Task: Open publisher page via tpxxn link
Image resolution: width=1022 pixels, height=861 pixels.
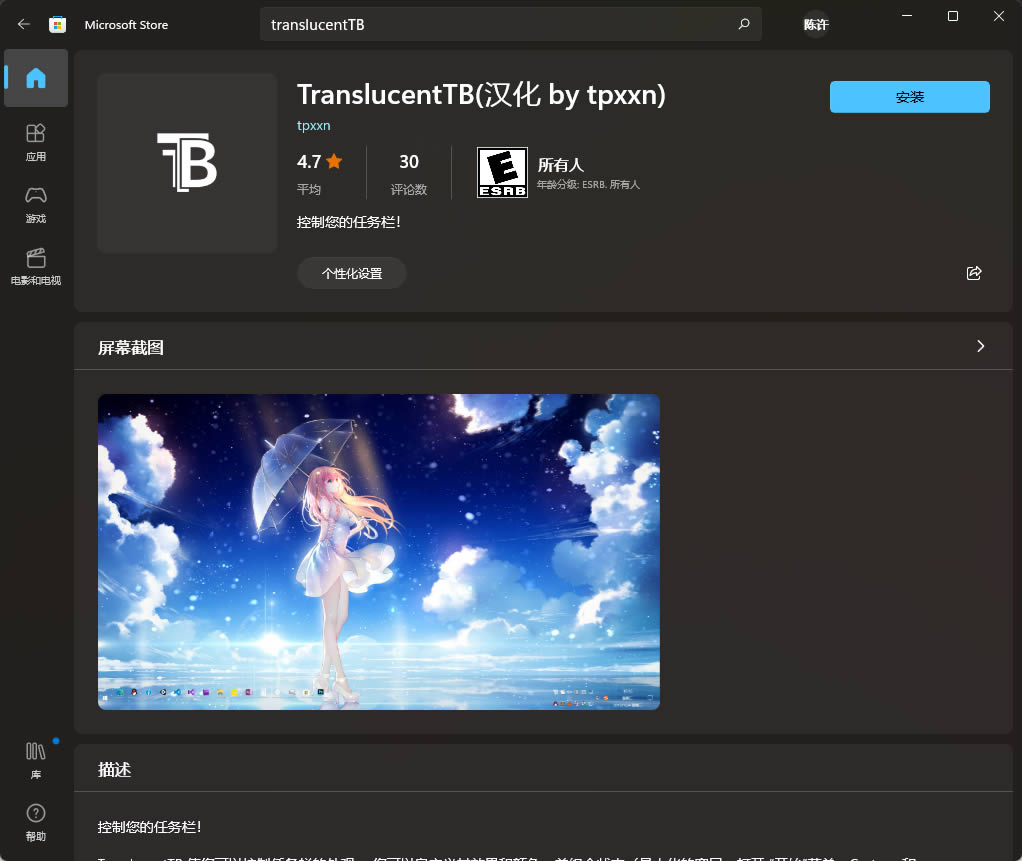Action: click(x=313, y=125)
